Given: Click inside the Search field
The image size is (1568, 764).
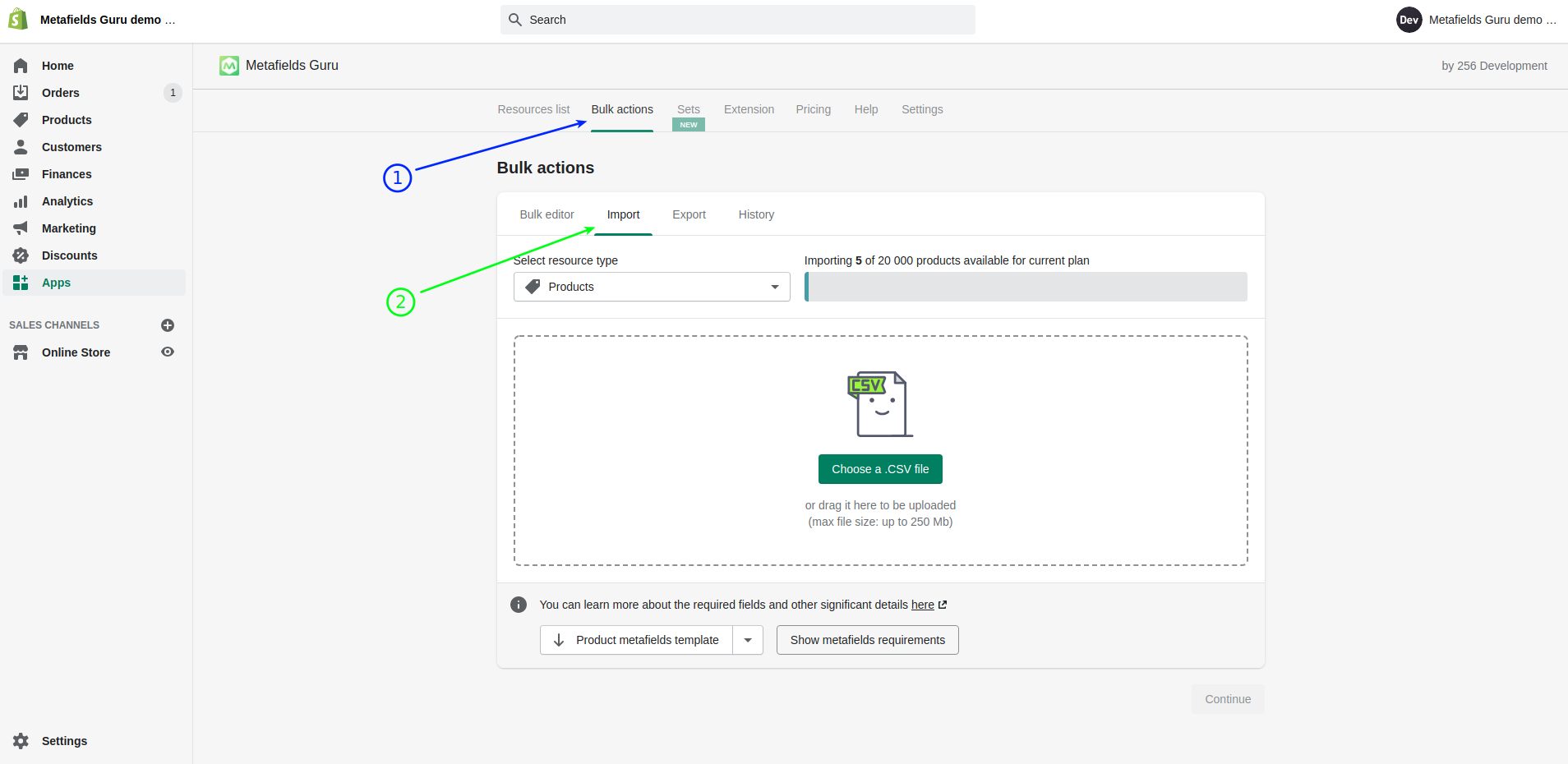Looking at the screenshot, I should (737, 19).
